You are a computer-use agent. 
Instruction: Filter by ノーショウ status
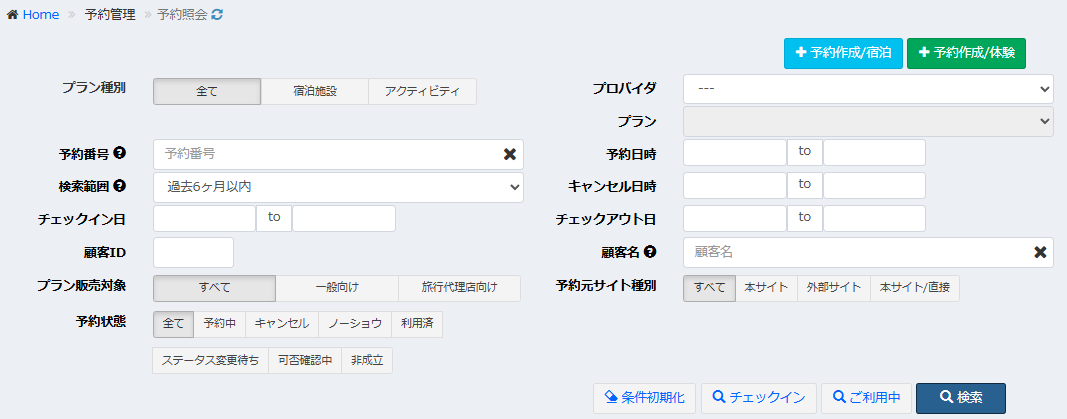pyautogui.click(x=355, y=324)
